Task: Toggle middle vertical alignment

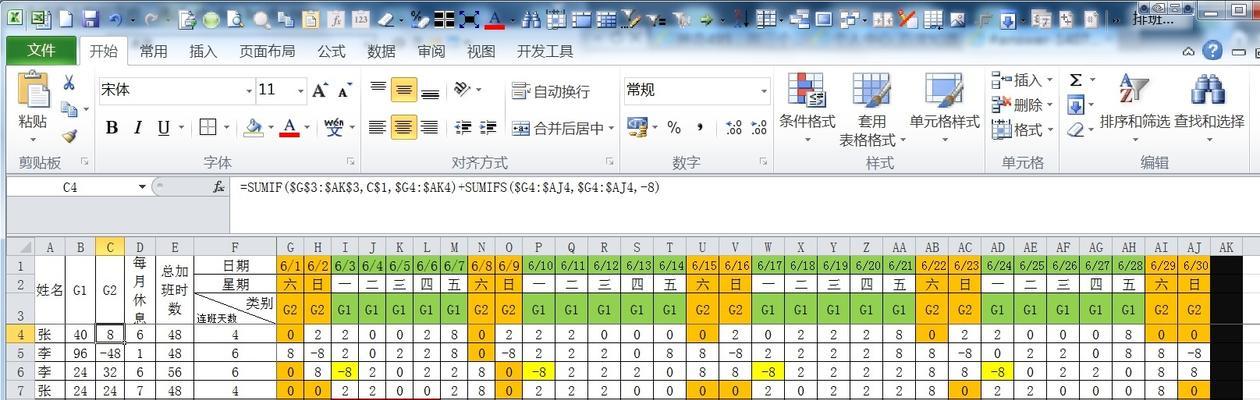Action: [x=404, y=91]
